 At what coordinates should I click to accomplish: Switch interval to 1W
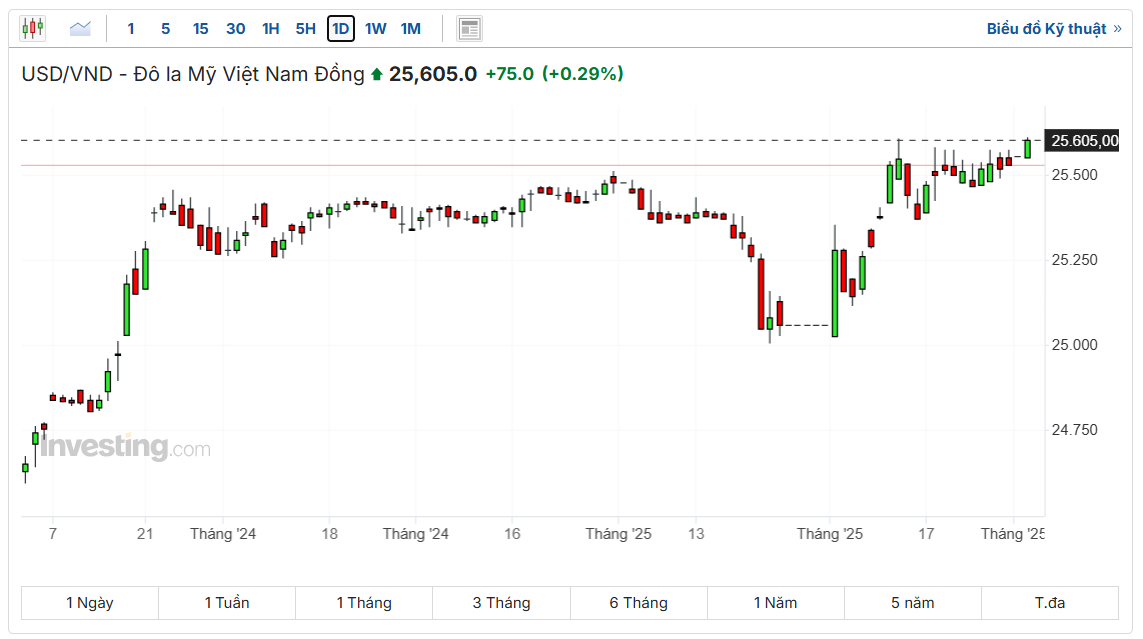coord(375,28)
